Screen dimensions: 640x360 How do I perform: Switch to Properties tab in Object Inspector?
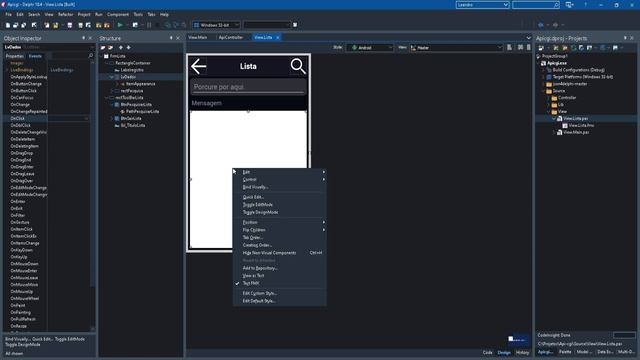pos(15,56)
